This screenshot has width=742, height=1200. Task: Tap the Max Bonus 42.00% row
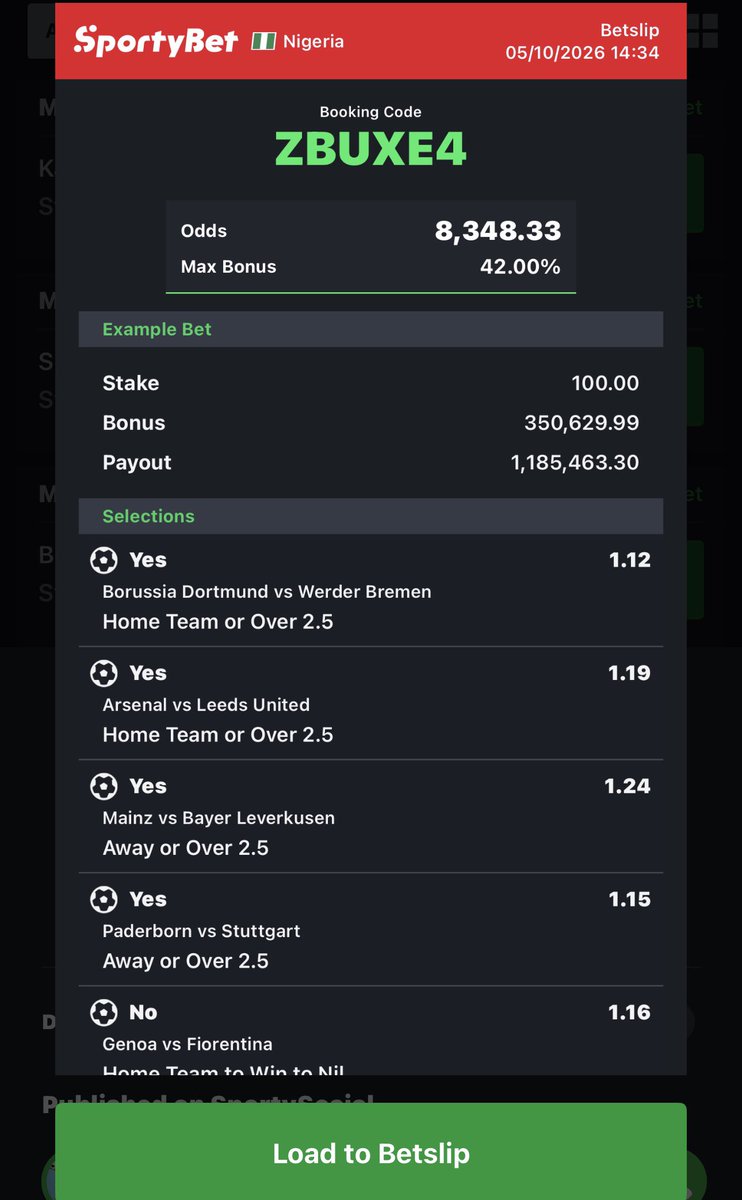click(x=371, y=267)
